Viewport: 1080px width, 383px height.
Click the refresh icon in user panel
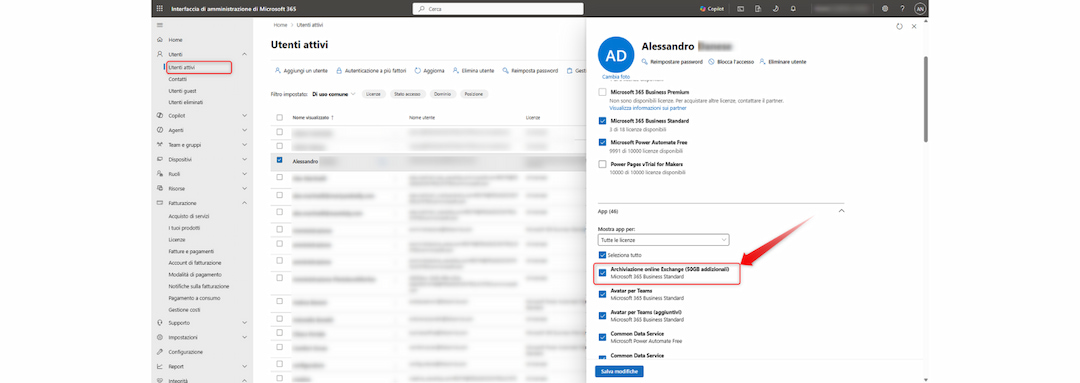(x=899, y=26)
